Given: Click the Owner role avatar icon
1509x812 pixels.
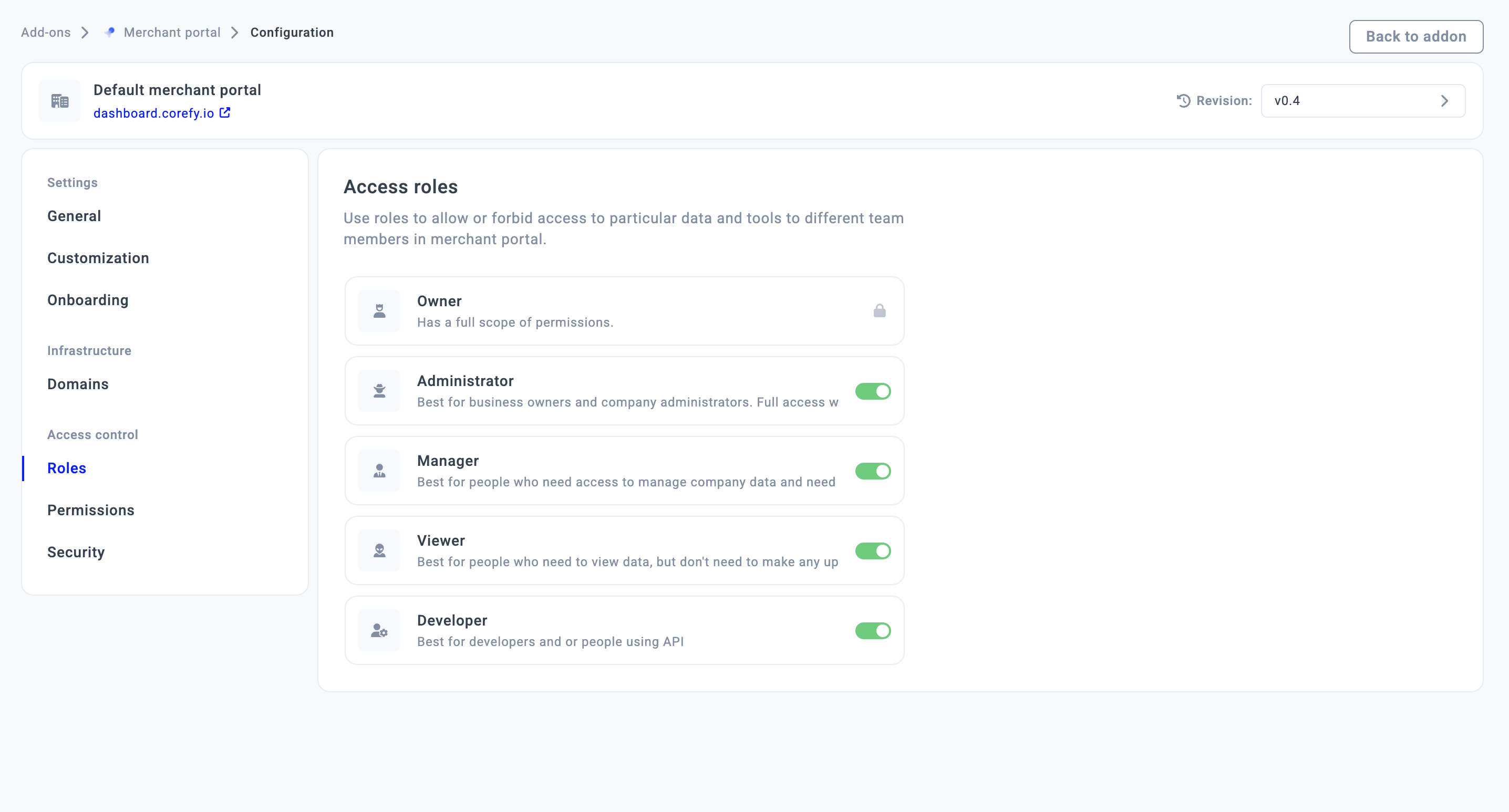Looking at the screenshot, I should (x=379, y=311).
